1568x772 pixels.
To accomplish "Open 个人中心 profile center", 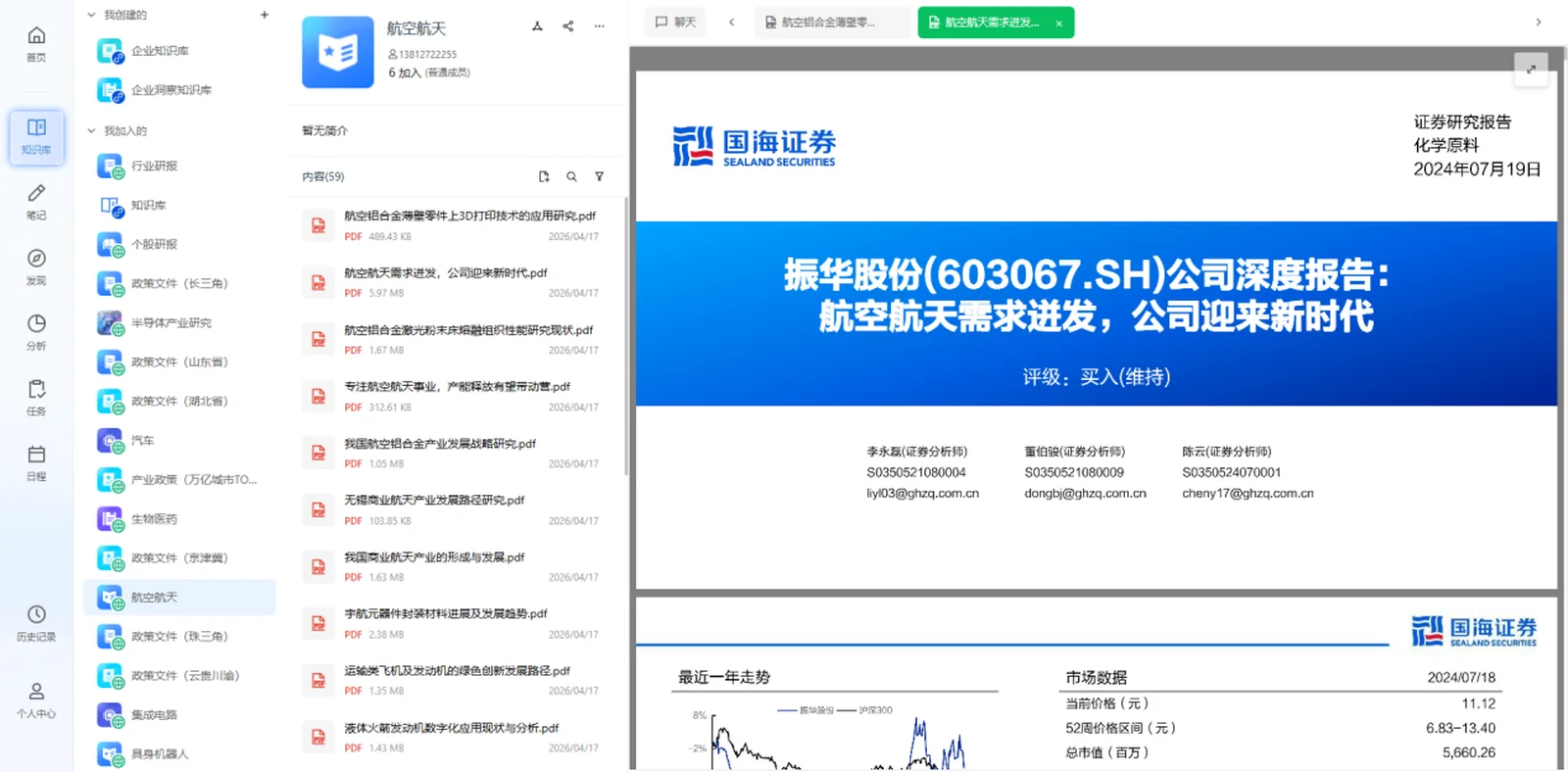I will point(36,700).
